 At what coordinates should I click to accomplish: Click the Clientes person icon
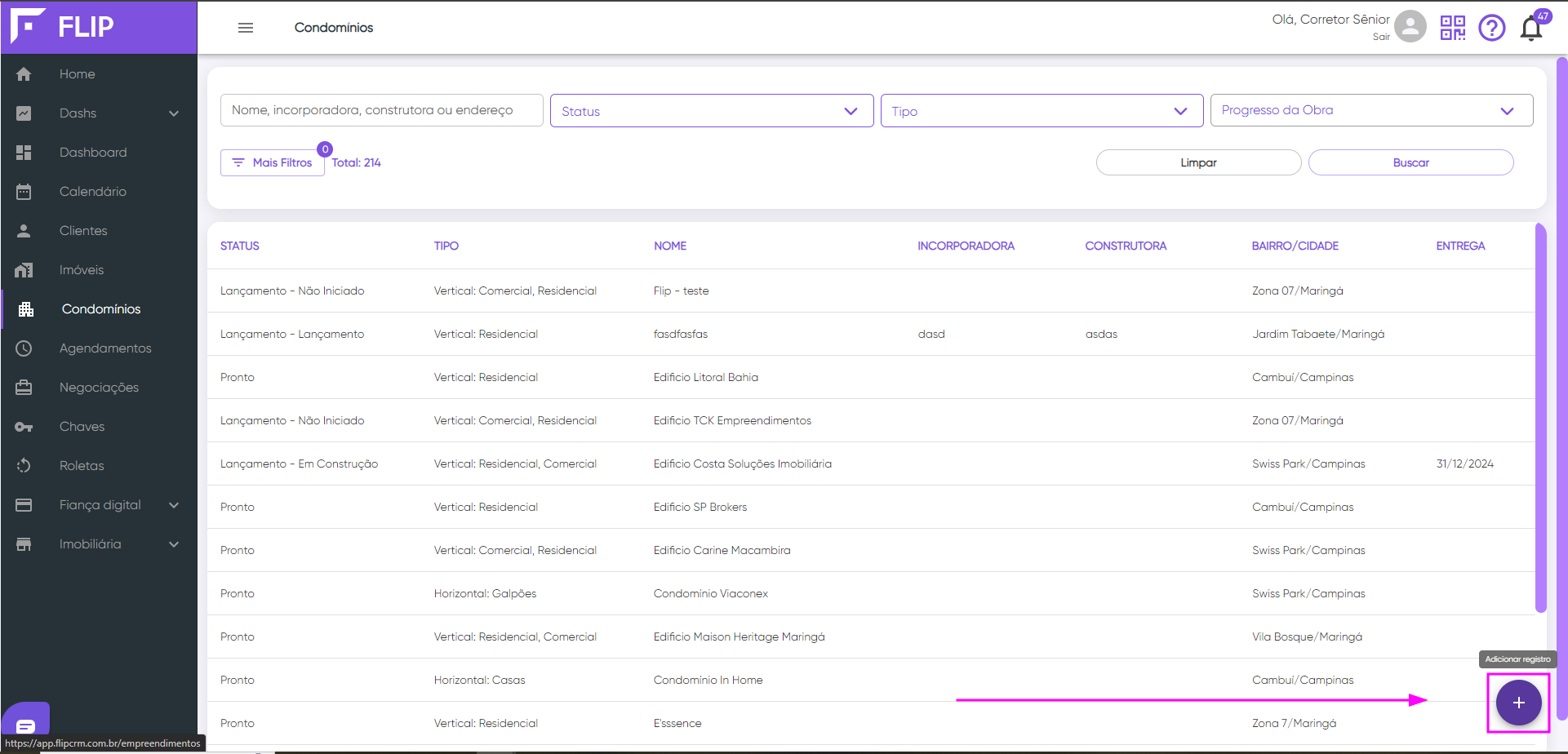click(x=24, y=231)
